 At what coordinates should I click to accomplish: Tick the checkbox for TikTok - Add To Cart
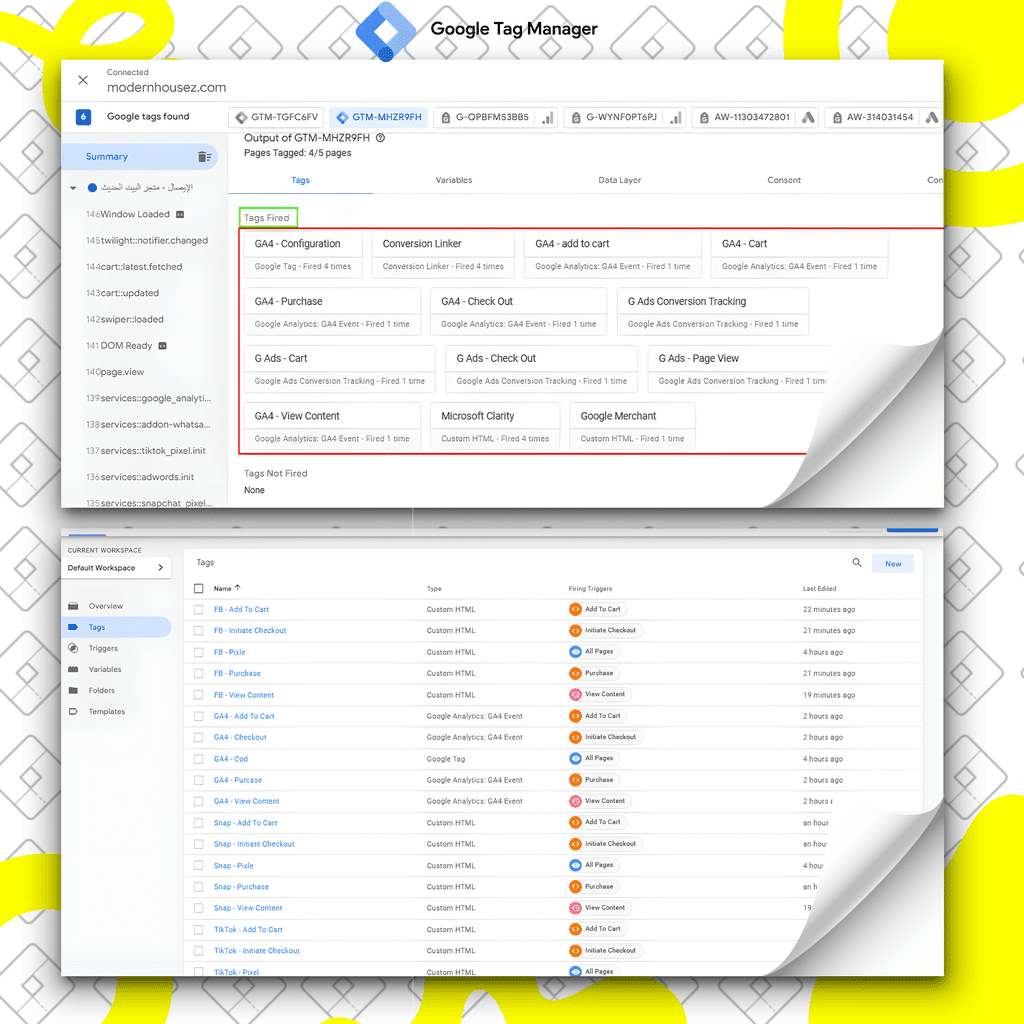click(199, 929)
